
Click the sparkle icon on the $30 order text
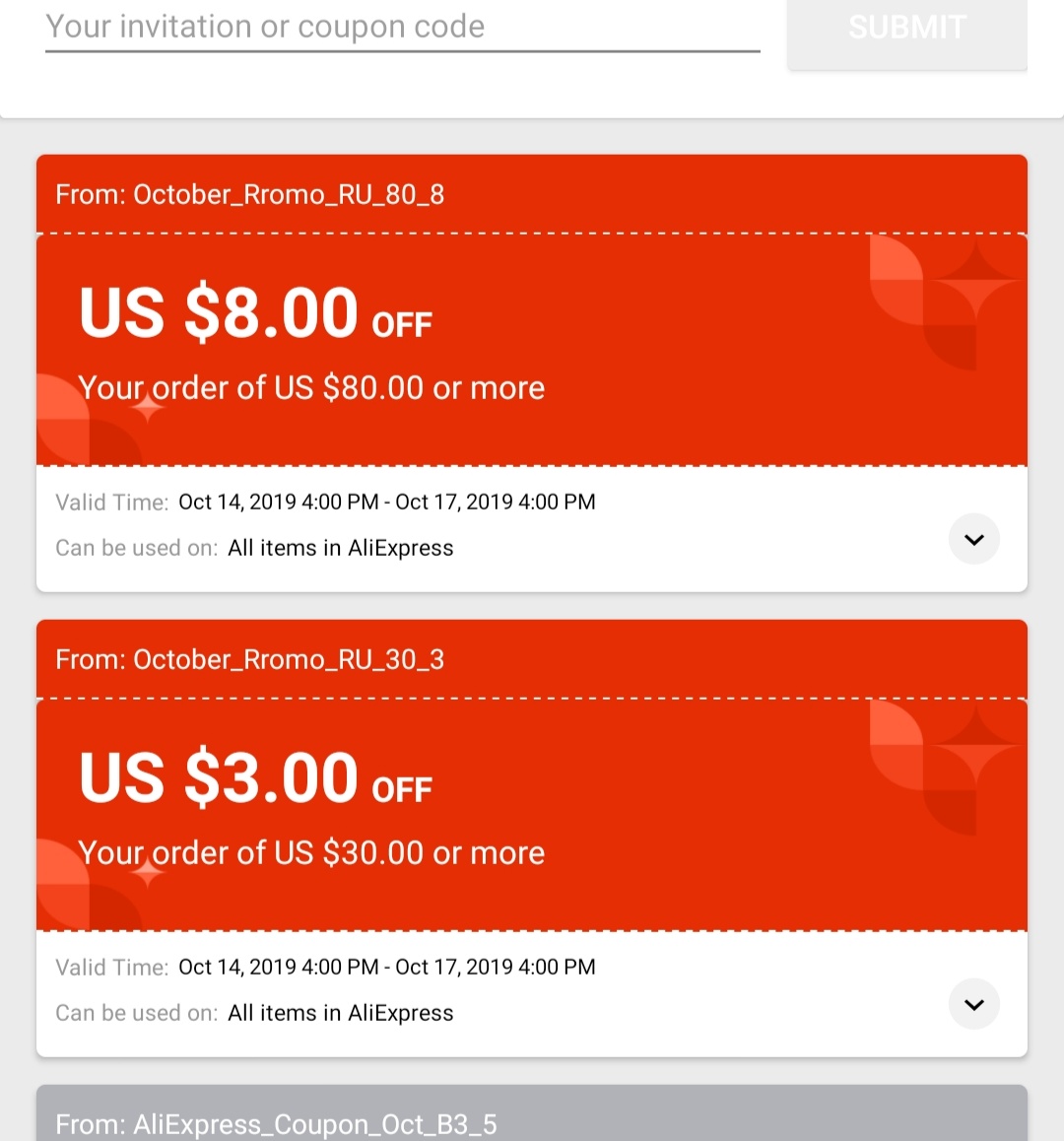[x=148, y=872]
